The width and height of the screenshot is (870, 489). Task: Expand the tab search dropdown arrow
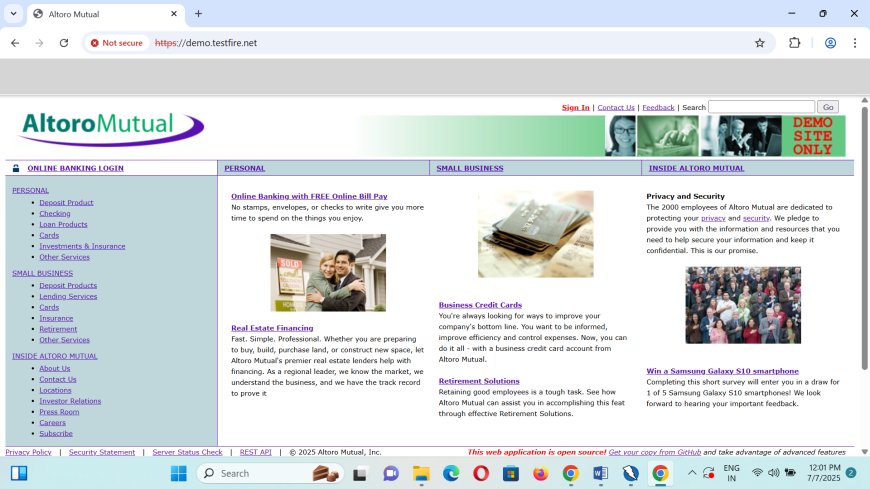14,14
